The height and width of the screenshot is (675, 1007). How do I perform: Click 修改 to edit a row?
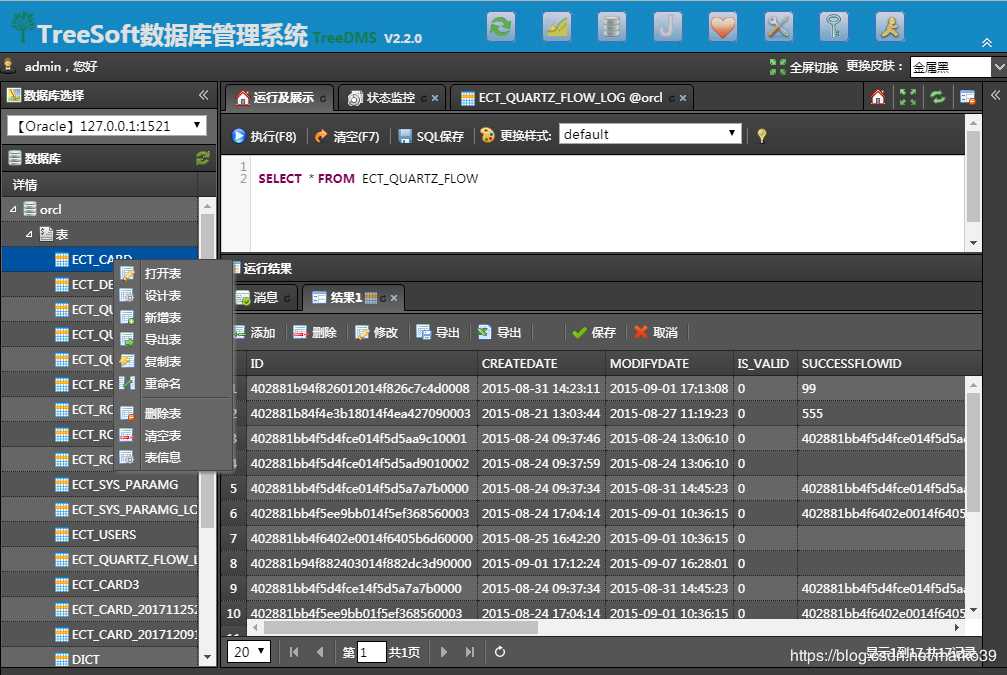point(376,332)
